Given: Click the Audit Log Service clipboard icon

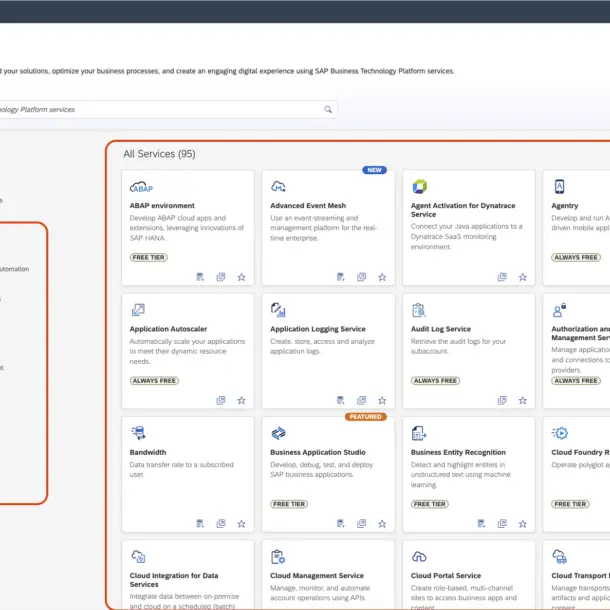Looking at the screenshot, I should 419,310.
